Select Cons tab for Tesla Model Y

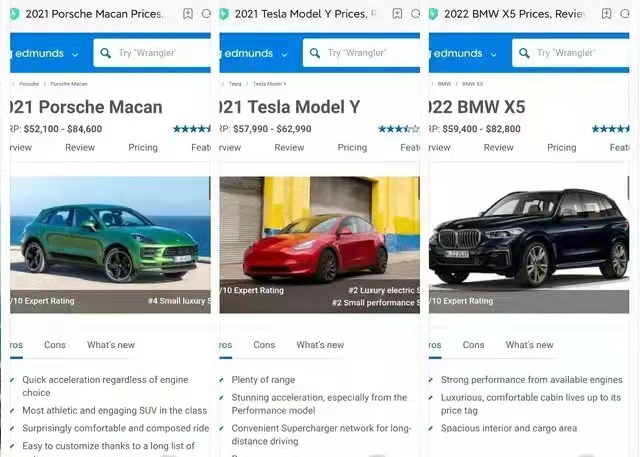pos(264,345)
